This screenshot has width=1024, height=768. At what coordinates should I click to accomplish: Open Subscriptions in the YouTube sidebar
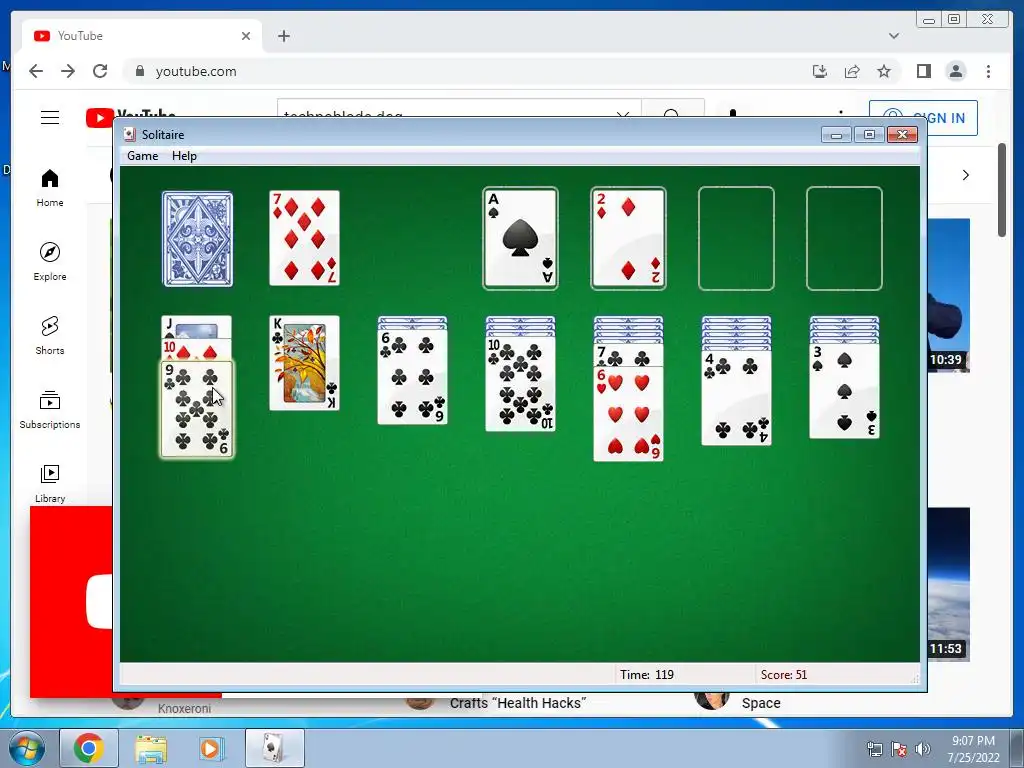tap(50, 409)
